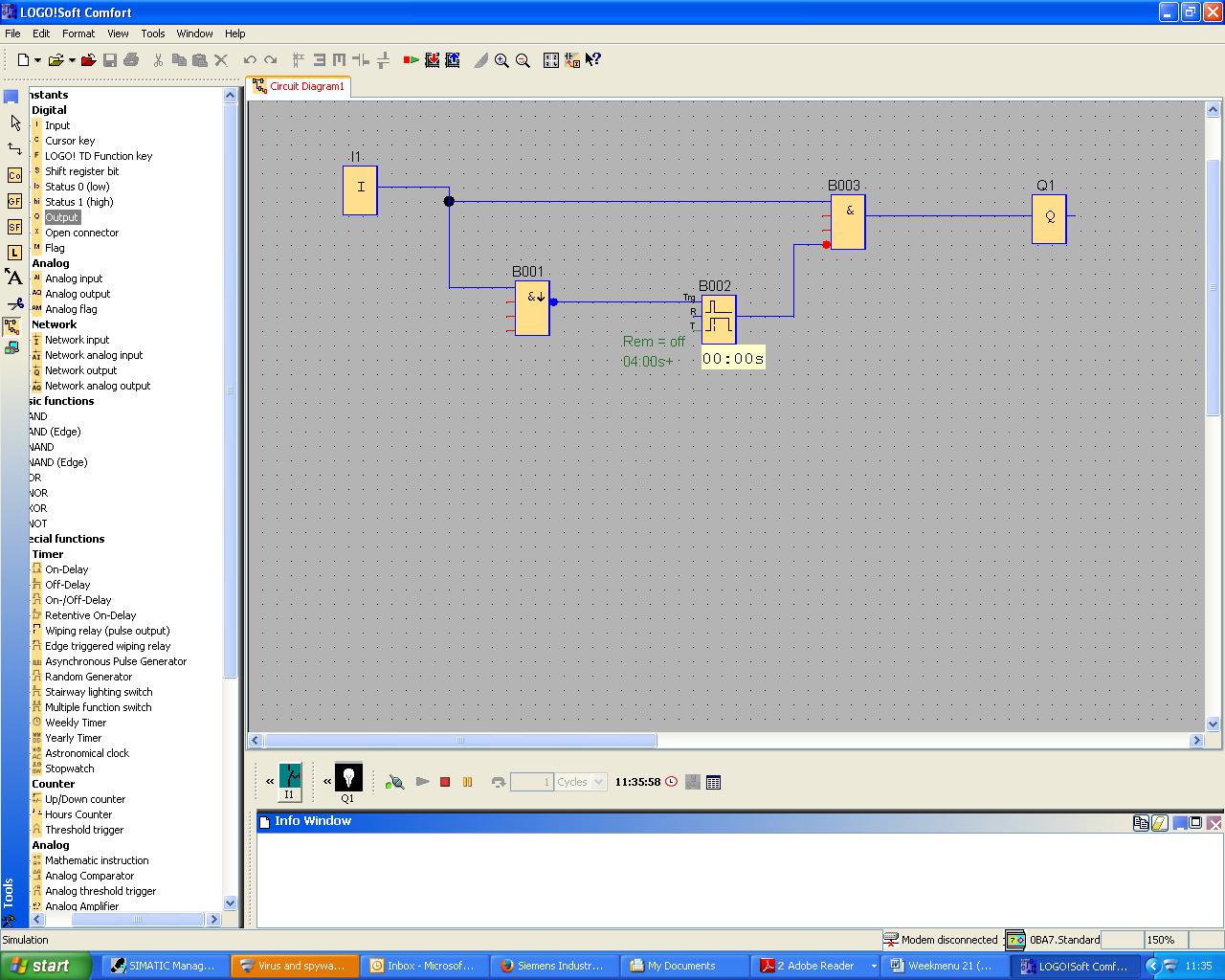Open the Special Functions (SF) tool

(x=14, y=227)
